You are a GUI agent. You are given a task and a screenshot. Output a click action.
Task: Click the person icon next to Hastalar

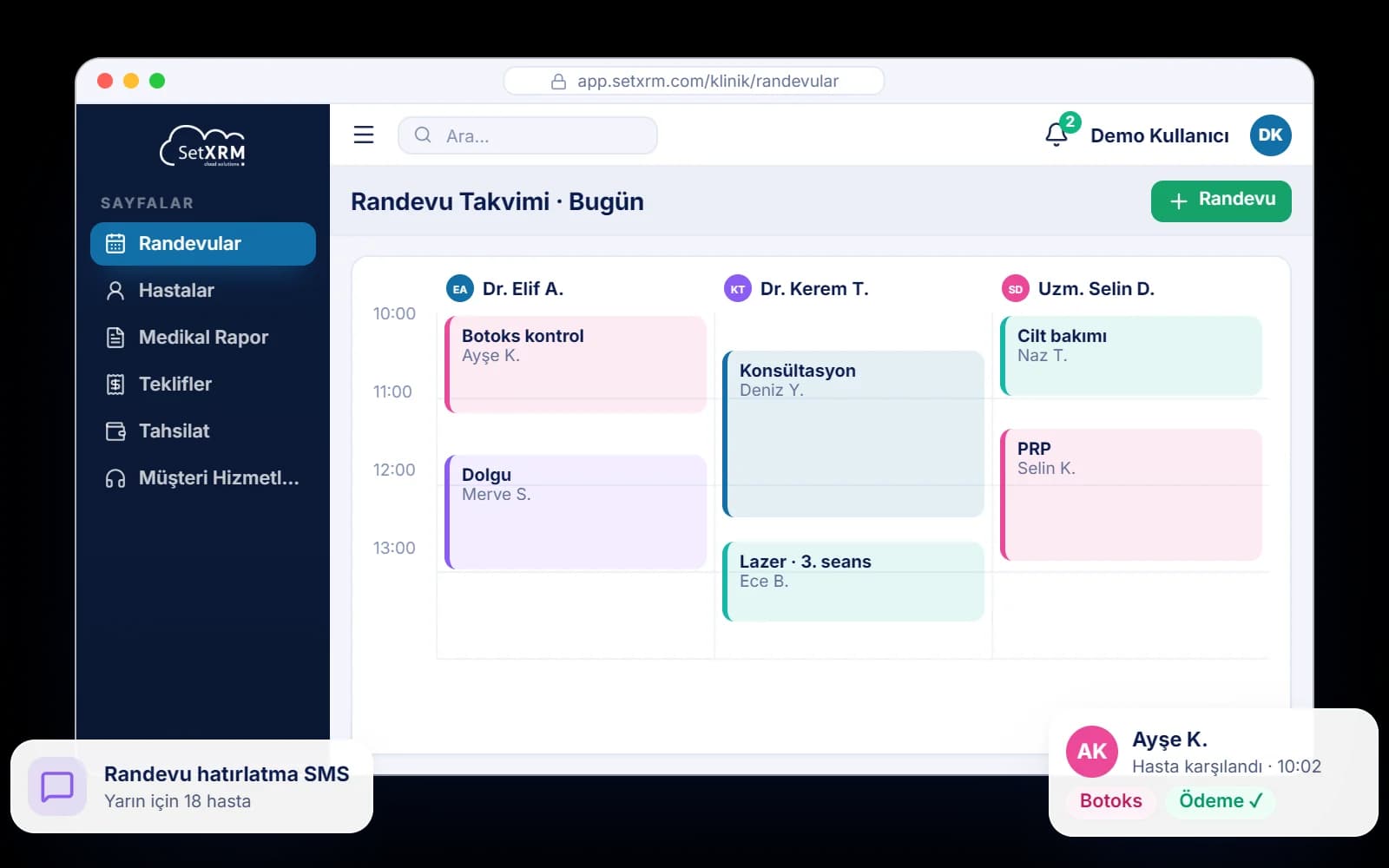tap(115, 291)
